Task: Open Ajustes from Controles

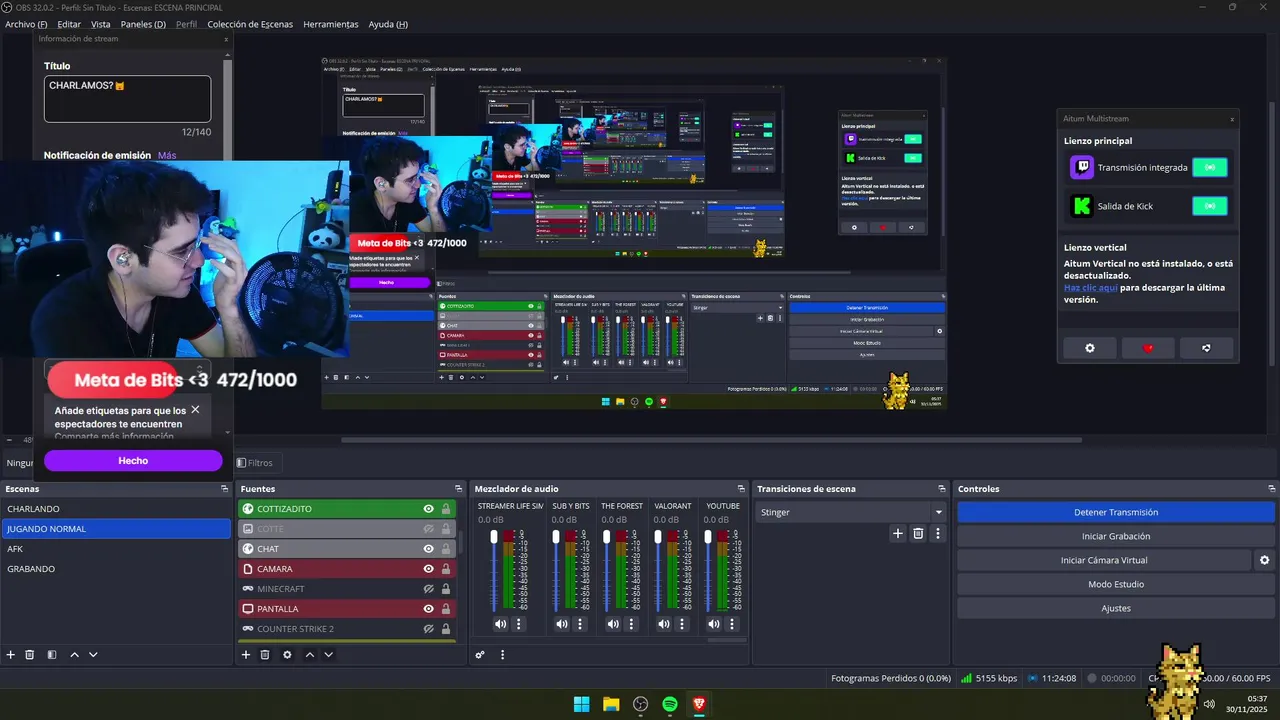Action: tap(1116, 608)
